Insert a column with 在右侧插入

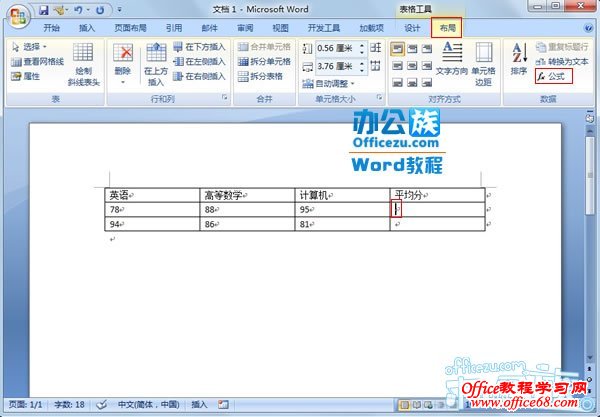pyautogui.click(x=199, y=76)
